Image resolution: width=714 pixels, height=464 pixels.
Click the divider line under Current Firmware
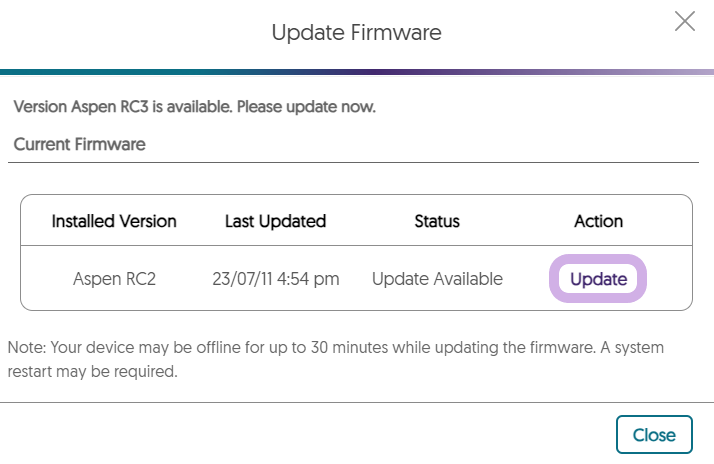(356, 162)
